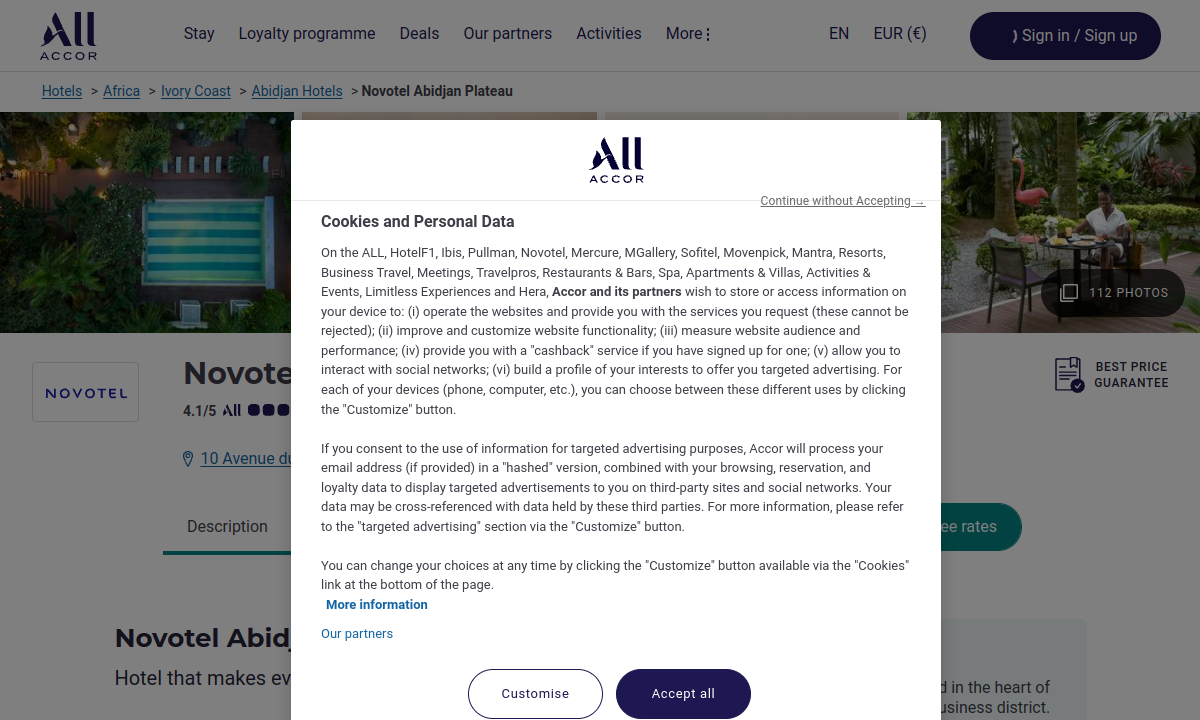This screenshot has width=1200, height=720.
Task: Open the Loyalty programme menu
Action: 307,34
